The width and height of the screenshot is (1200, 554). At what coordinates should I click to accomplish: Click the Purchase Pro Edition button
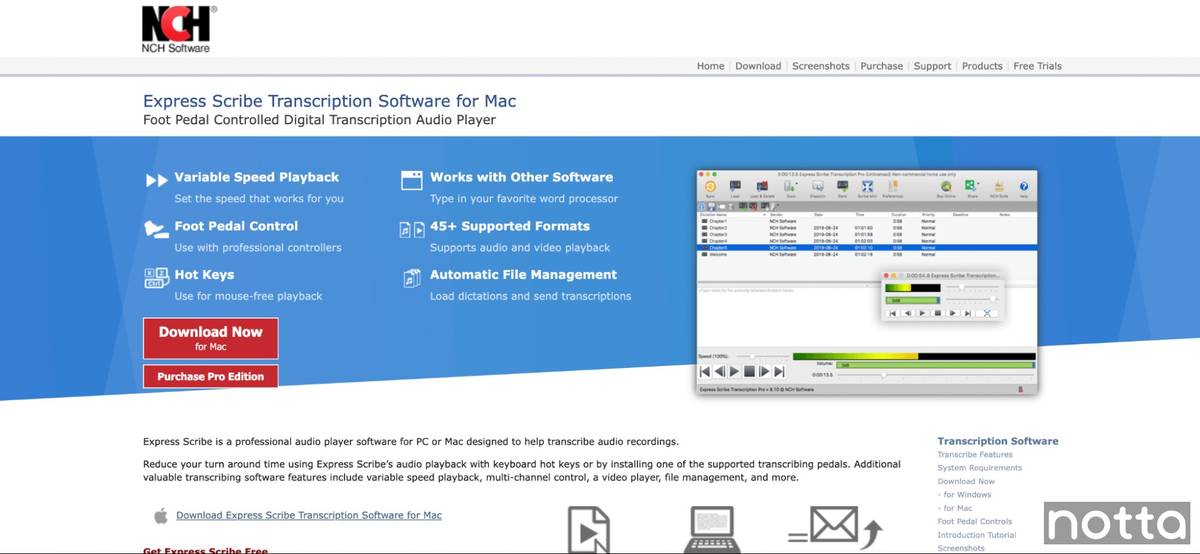tap(211, 376)
